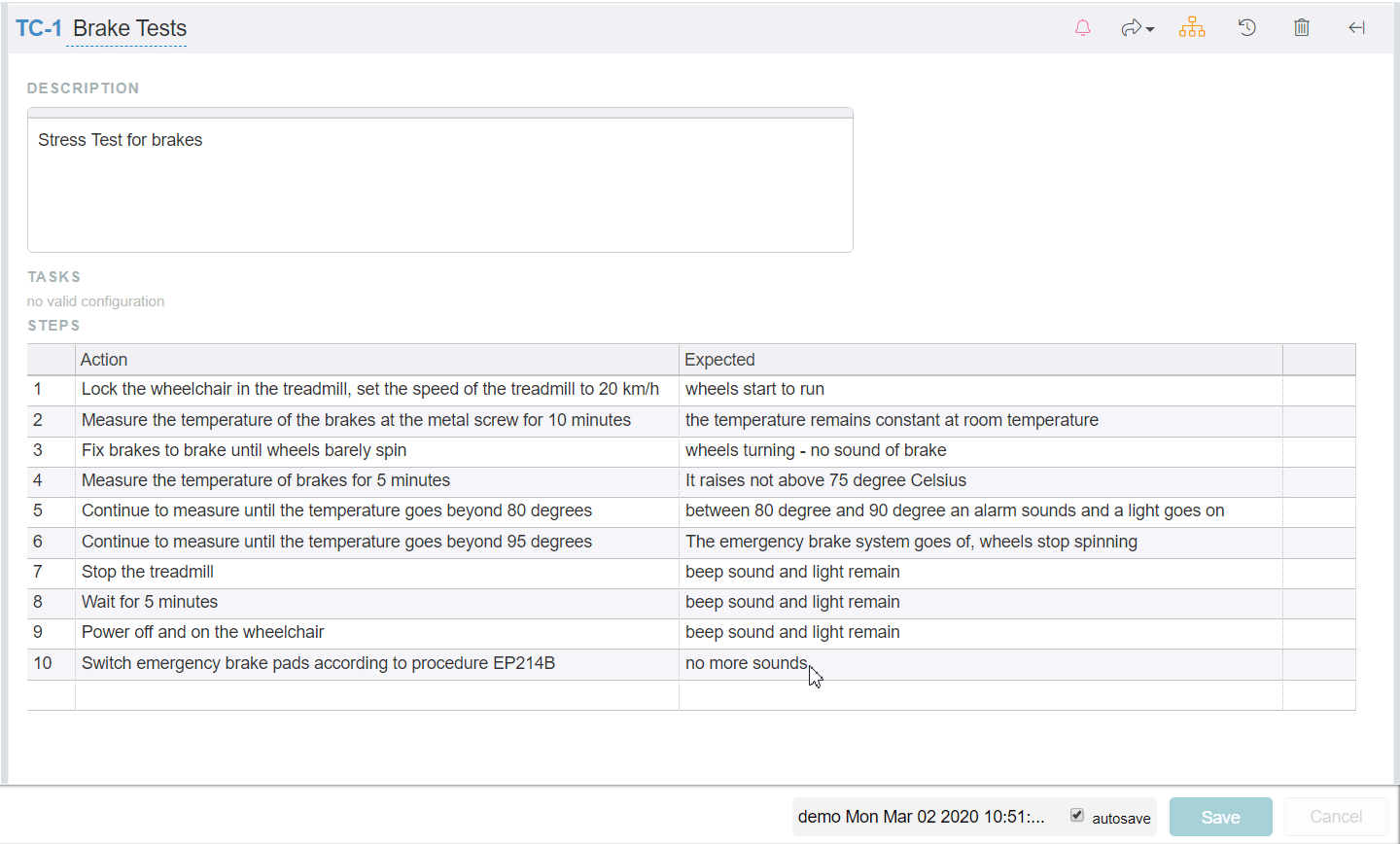Click the Expected column header
The image size is (1400, 844).
[x=981, y=360]
